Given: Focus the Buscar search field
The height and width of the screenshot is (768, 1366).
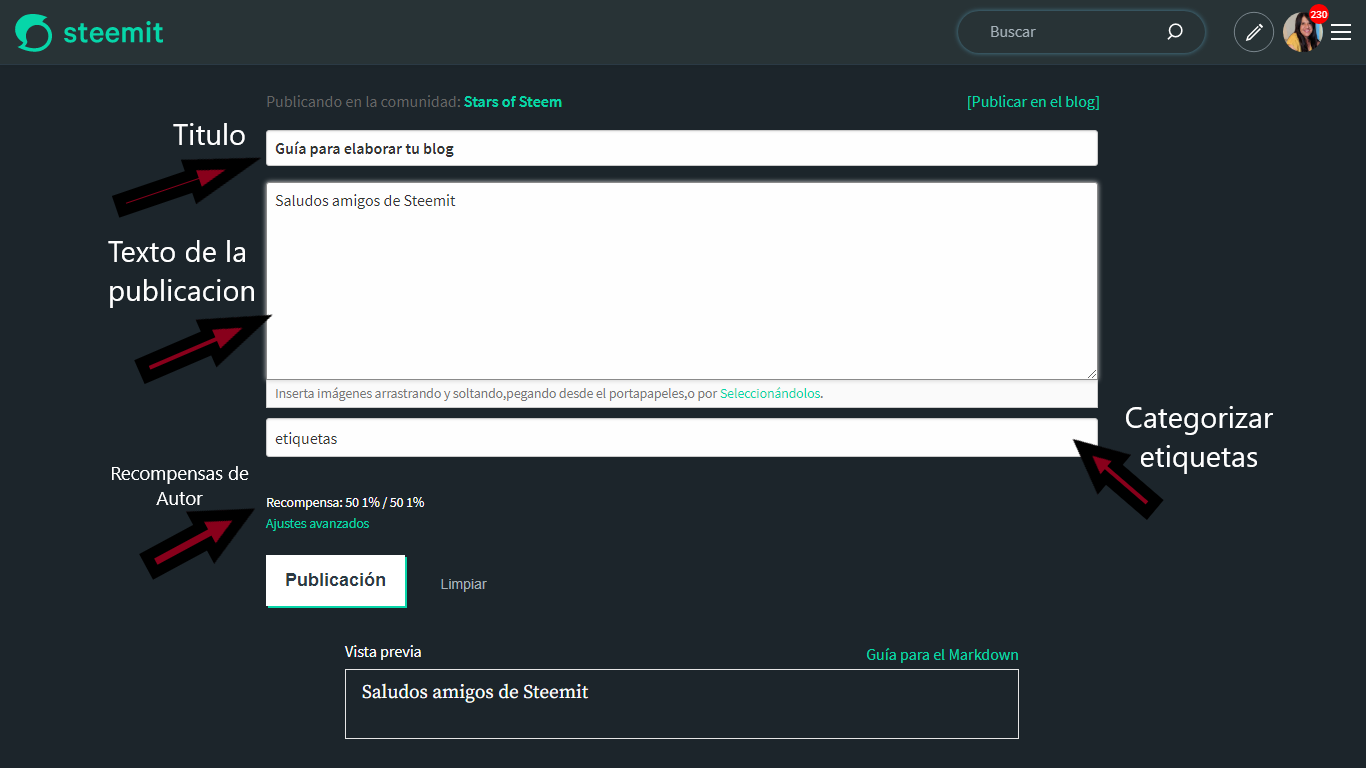Looking at the screenshot, I should (x=1081, y=32).
